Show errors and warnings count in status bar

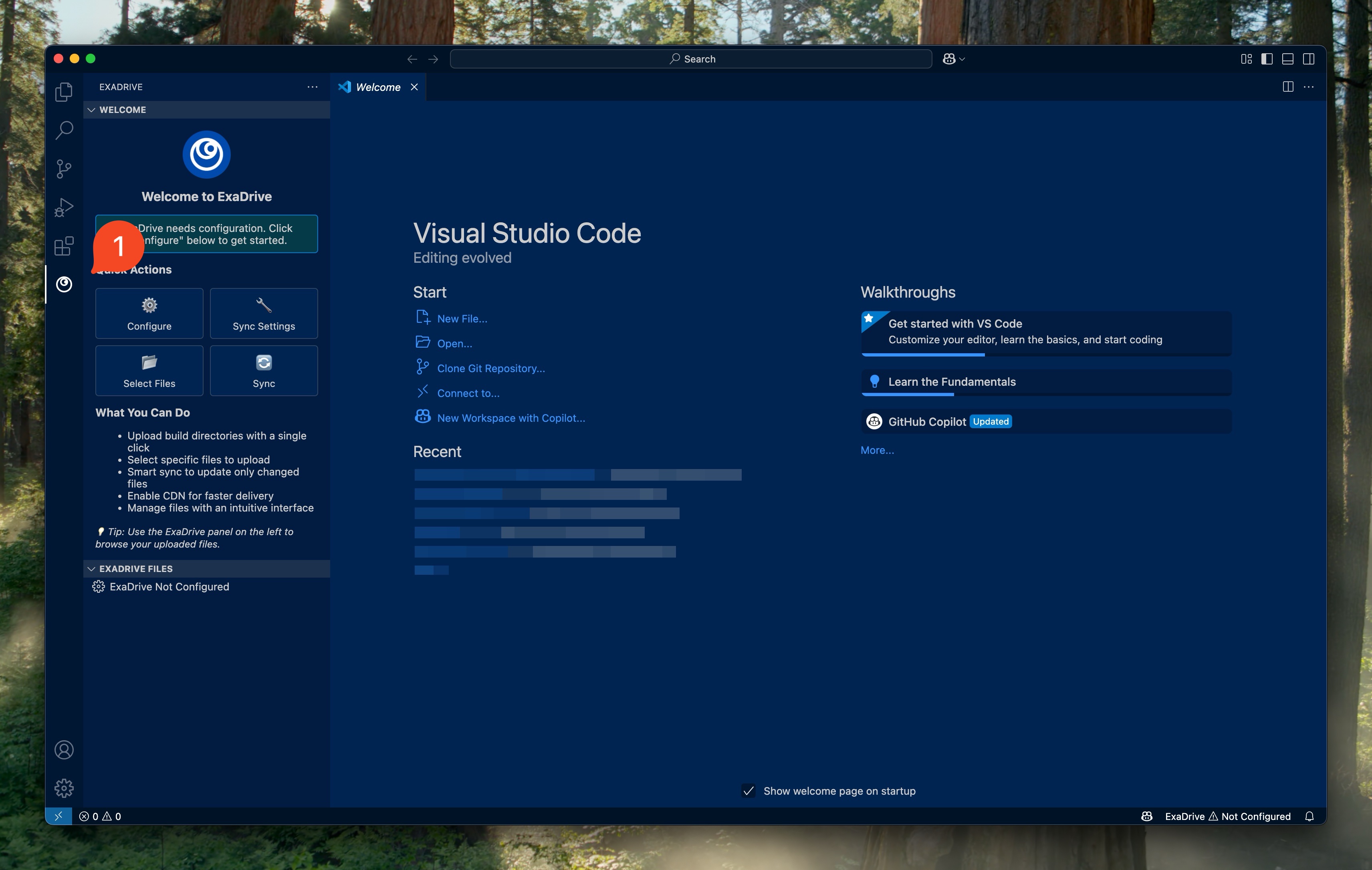[x=100, y=816]
